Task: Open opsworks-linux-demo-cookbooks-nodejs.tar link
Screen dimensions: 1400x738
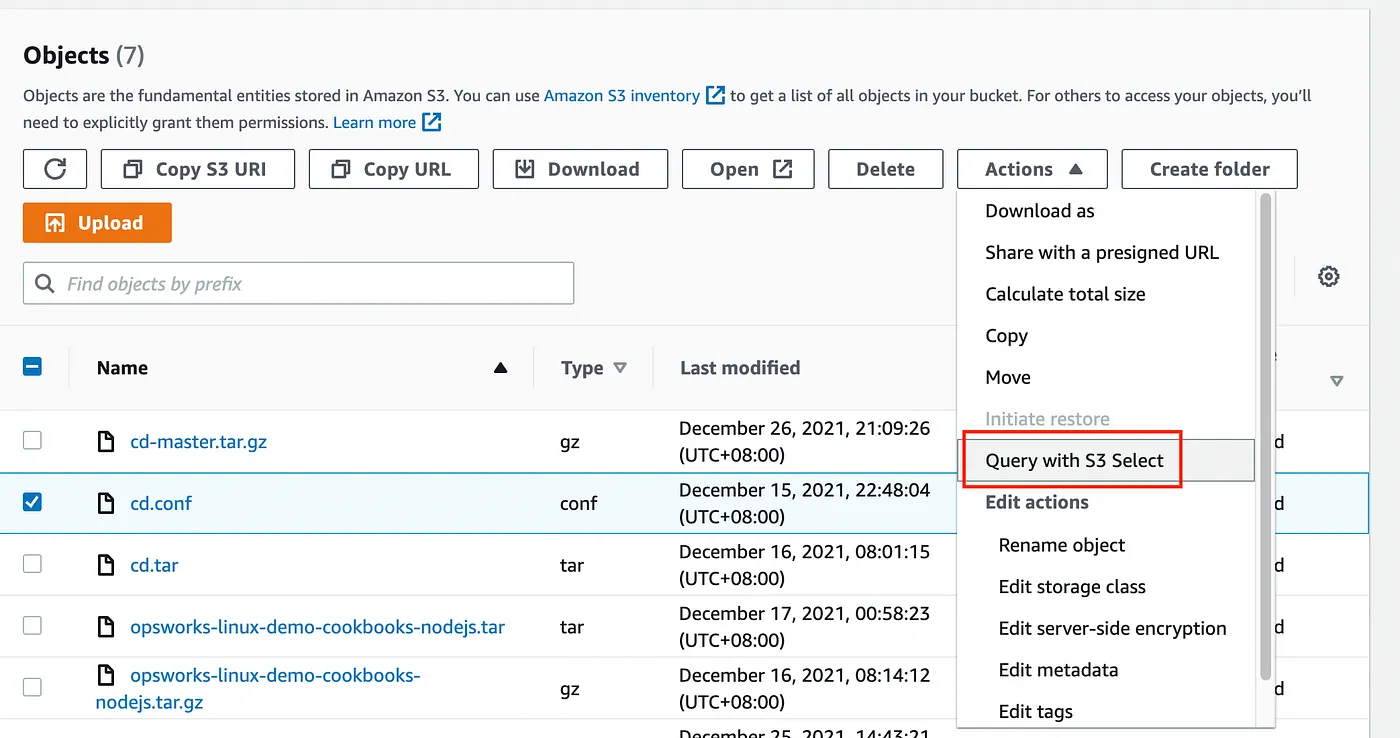Action: (x=318, y=627)
